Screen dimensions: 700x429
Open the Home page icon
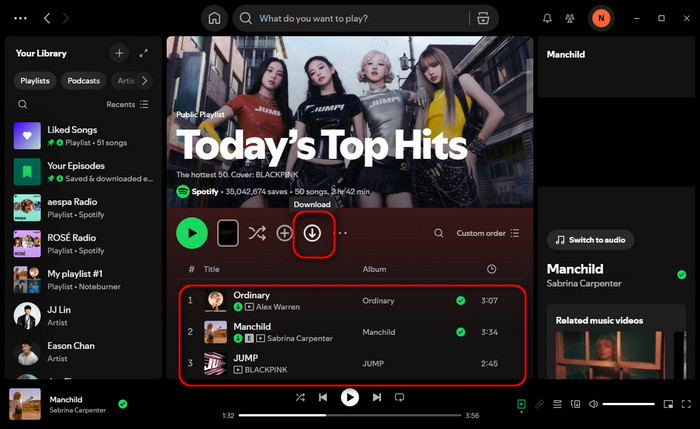click(214, 18)
